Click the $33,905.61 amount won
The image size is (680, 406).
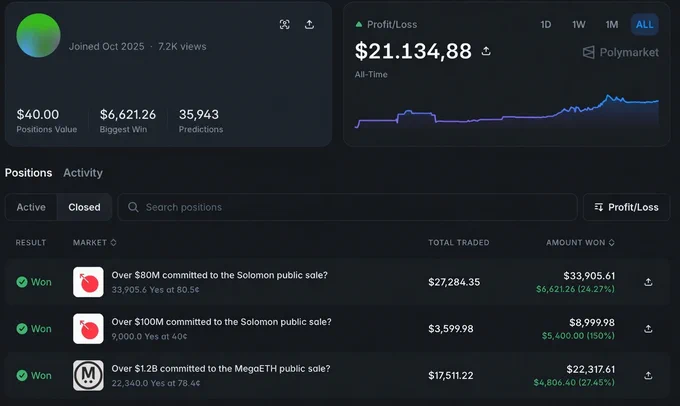pyautogui.click(x=589, y=276)
